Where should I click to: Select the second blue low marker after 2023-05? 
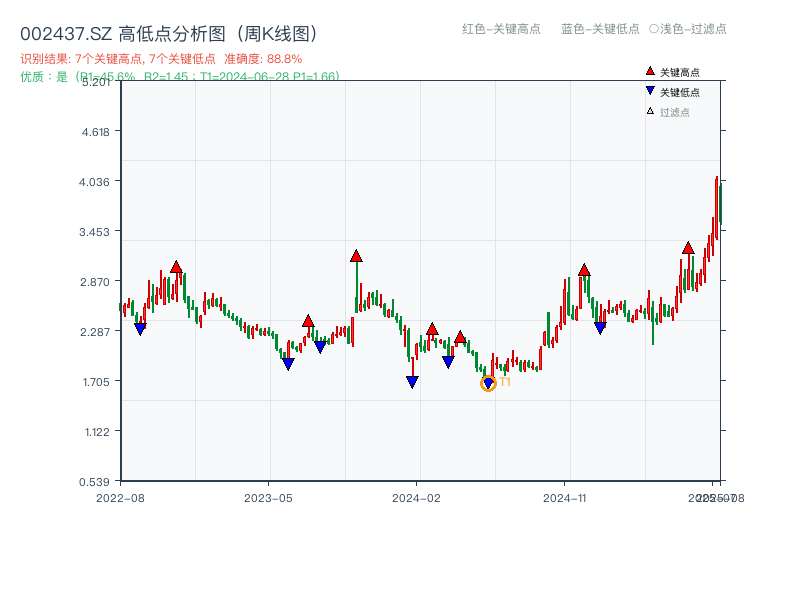tap(320, 347)
